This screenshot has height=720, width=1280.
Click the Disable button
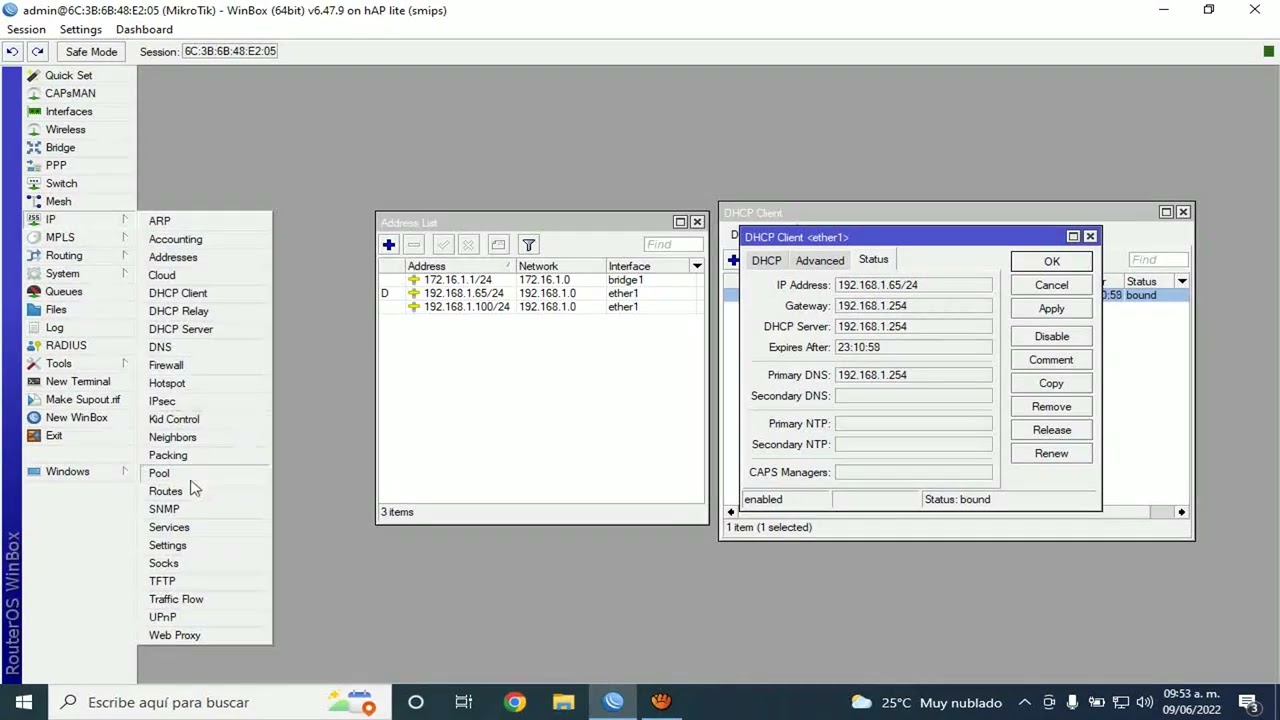[1052, 336]
